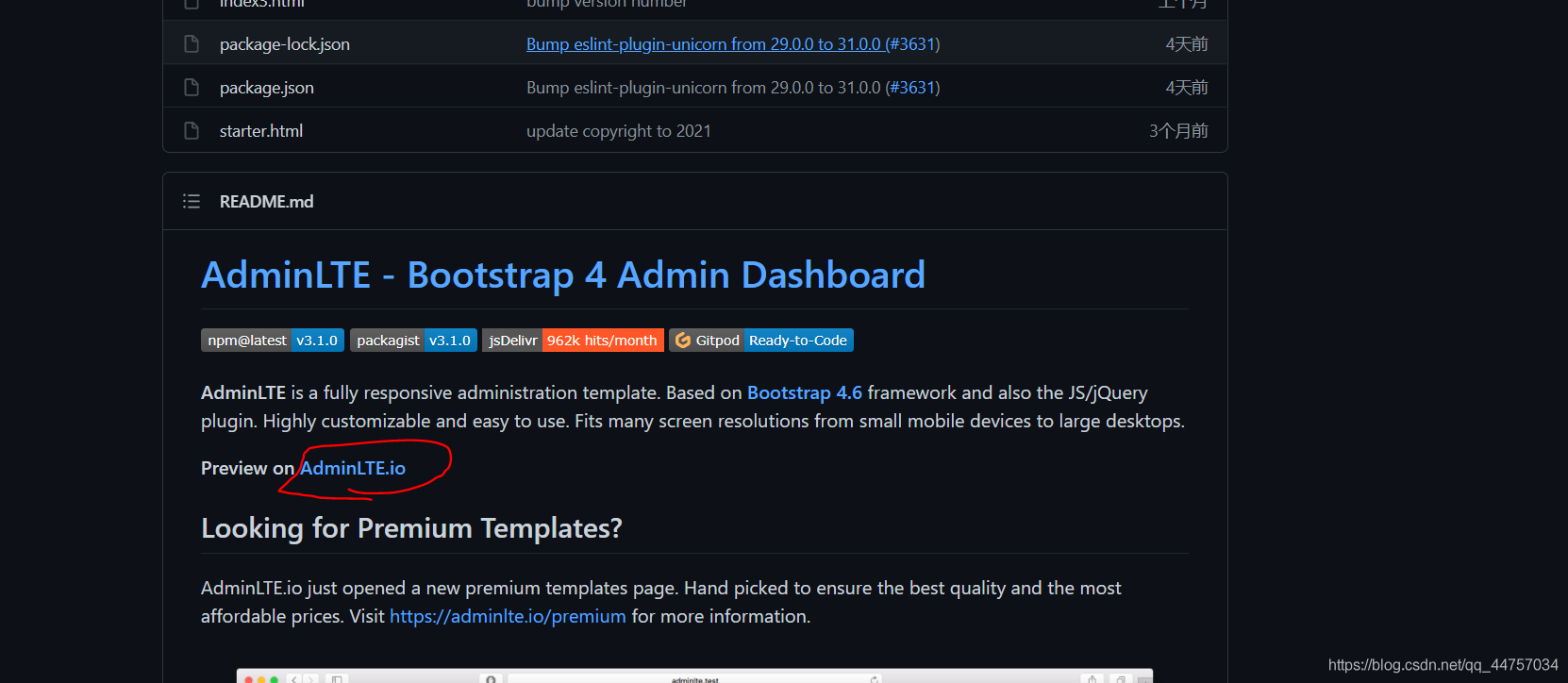Open the packagist v3.1.0 badge

413,341
